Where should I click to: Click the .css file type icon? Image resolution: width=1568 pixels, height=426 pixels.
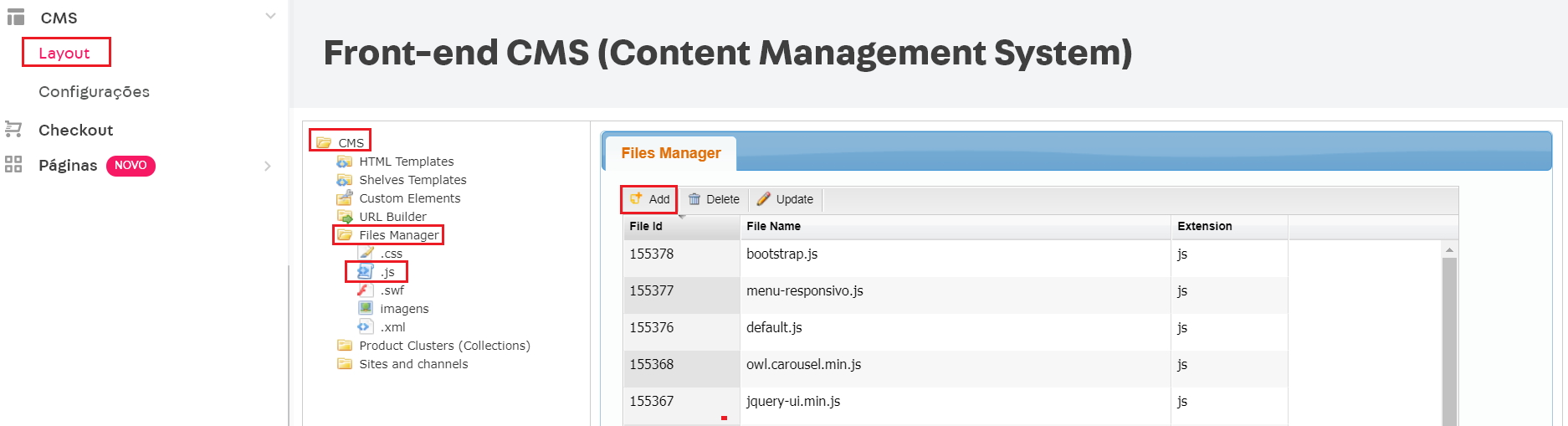click(366, 254)
